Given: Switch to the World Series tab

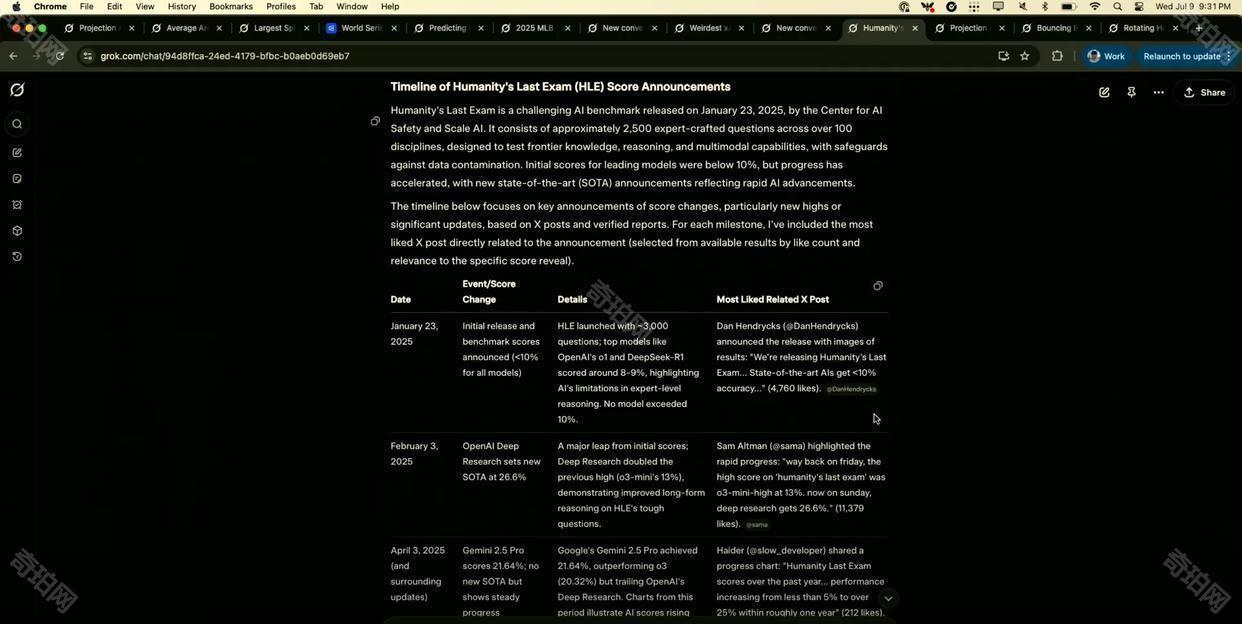Looking at the screenshot, I should tap(360, 28).
